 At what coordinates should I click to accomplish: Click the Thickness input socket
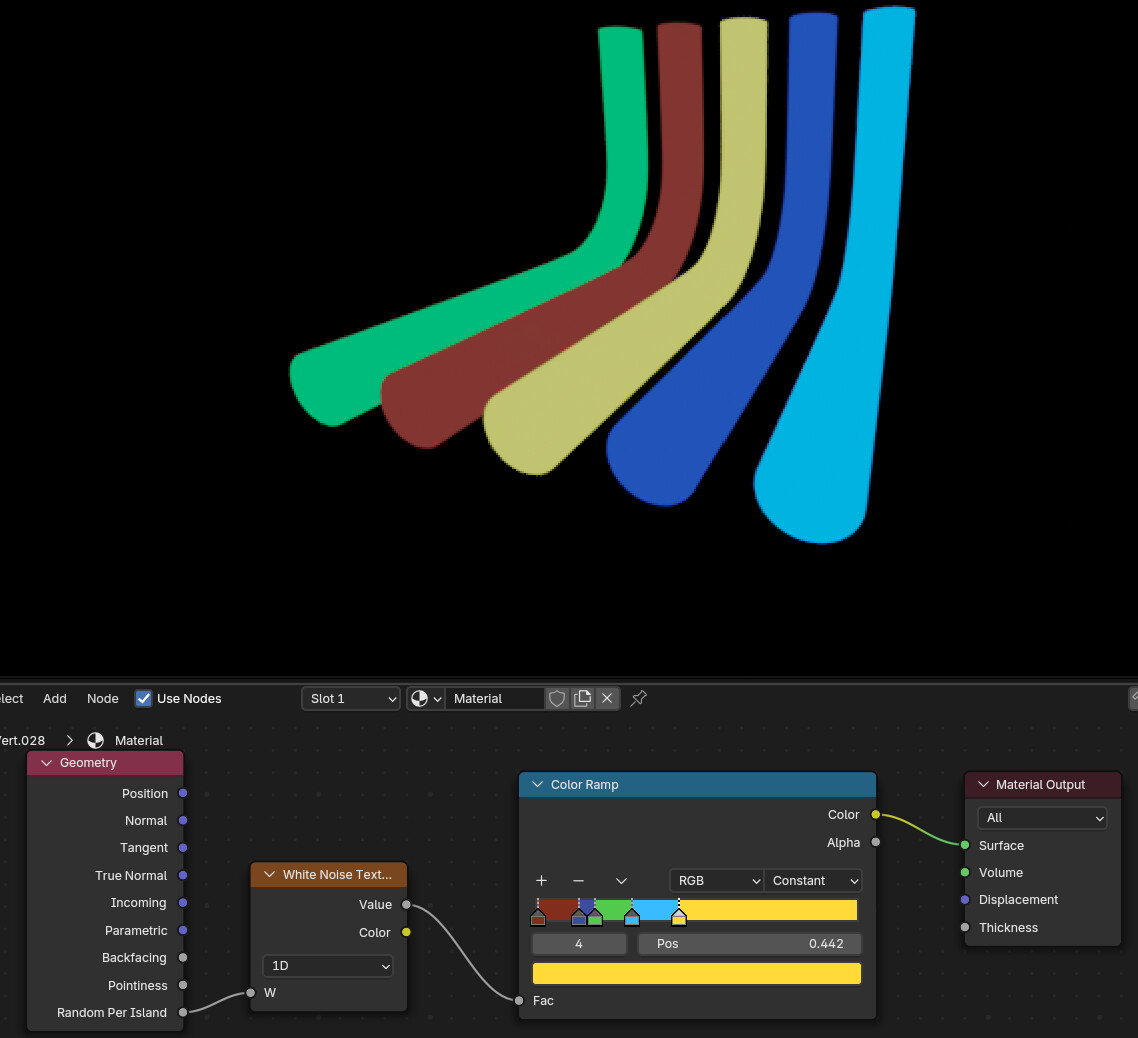pyautogui.click(x=965, y=927)
